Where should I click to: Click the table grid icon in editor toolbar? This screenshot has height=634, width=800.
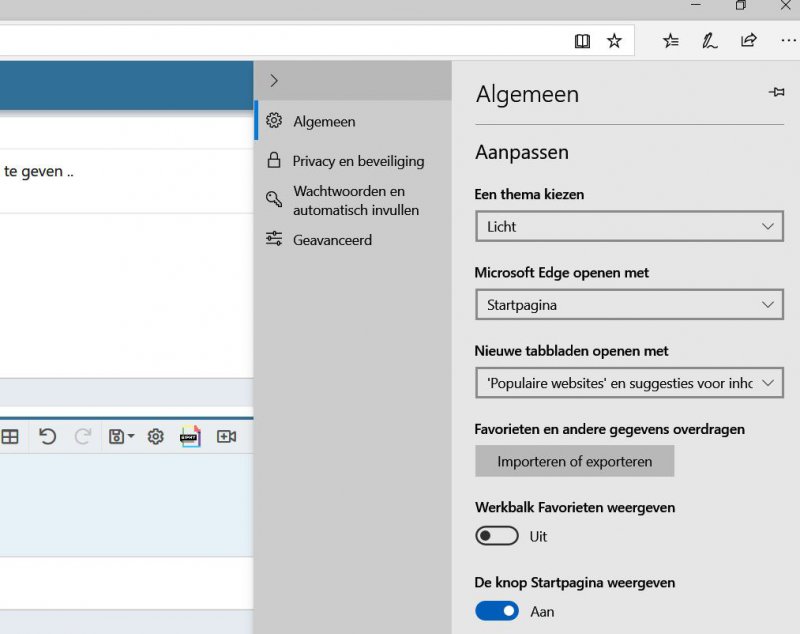click(x=10, y=437)
